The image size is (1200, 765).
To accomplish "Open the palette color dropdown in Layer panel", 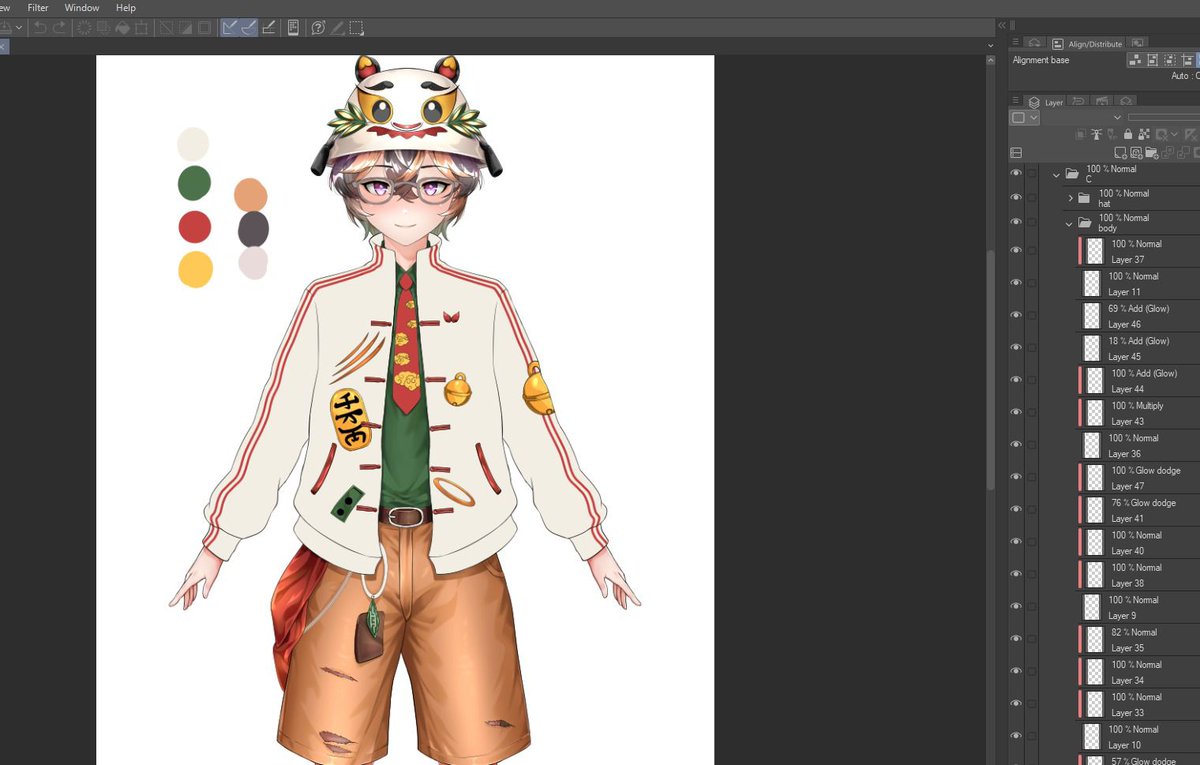I will pos(1024,118).
